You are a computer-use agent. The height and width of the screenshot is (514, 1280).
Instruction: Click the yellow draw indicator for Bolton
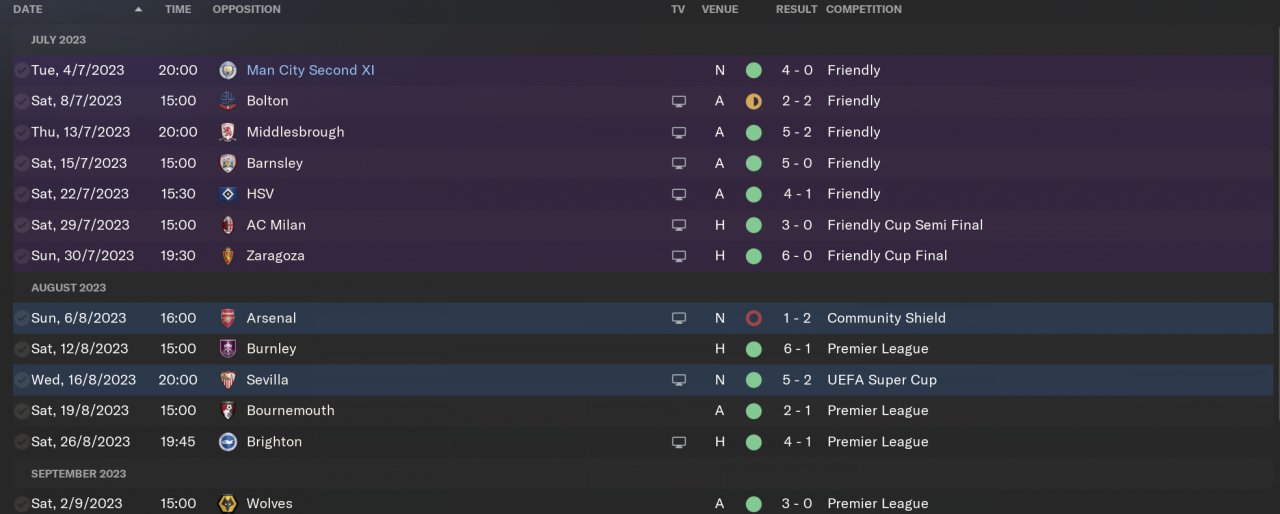coord(754,101)
